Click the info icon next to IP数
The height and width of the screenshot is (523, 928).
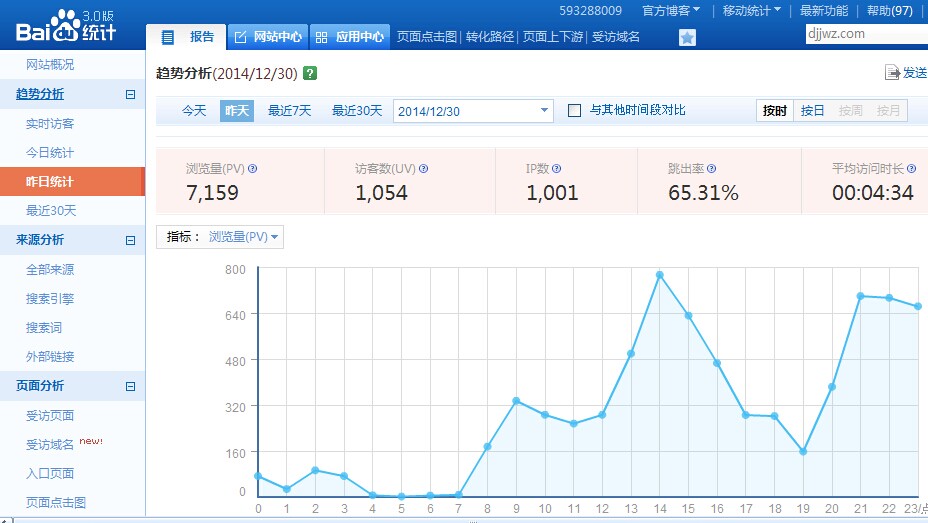pos(556,169)
